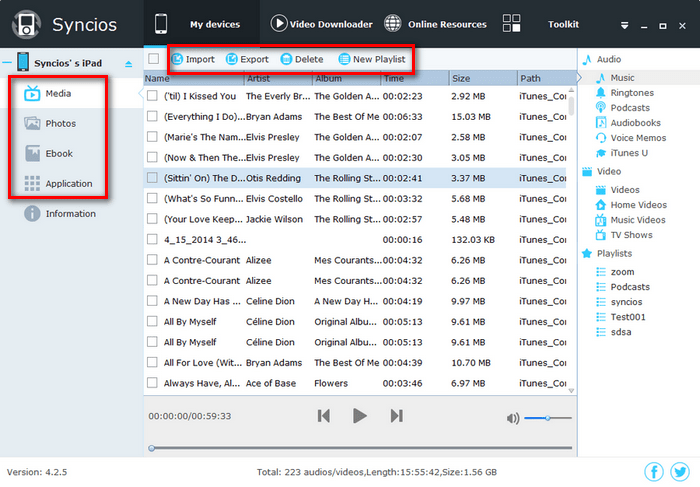Open the Podcasts playlist

tap(629, 287)
